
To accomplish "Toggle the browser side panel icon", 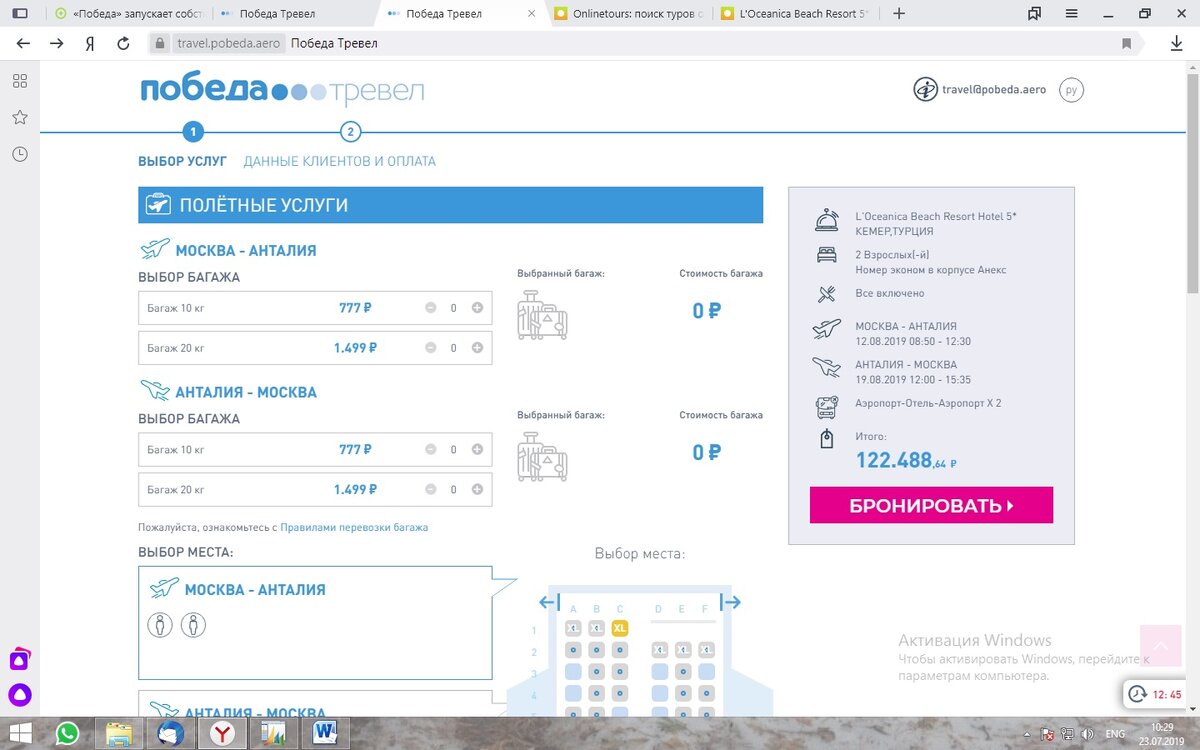I will [20, 14].
